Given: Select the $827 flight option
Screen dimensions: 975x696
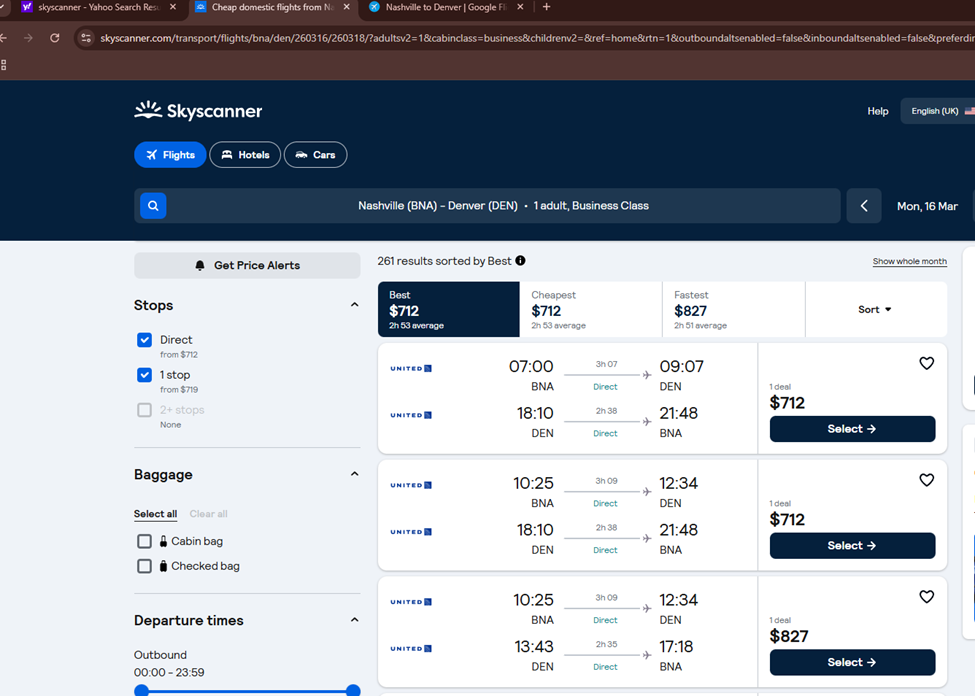Looking at the screenshot, I should pyautogui.click(x=852, y=662).
